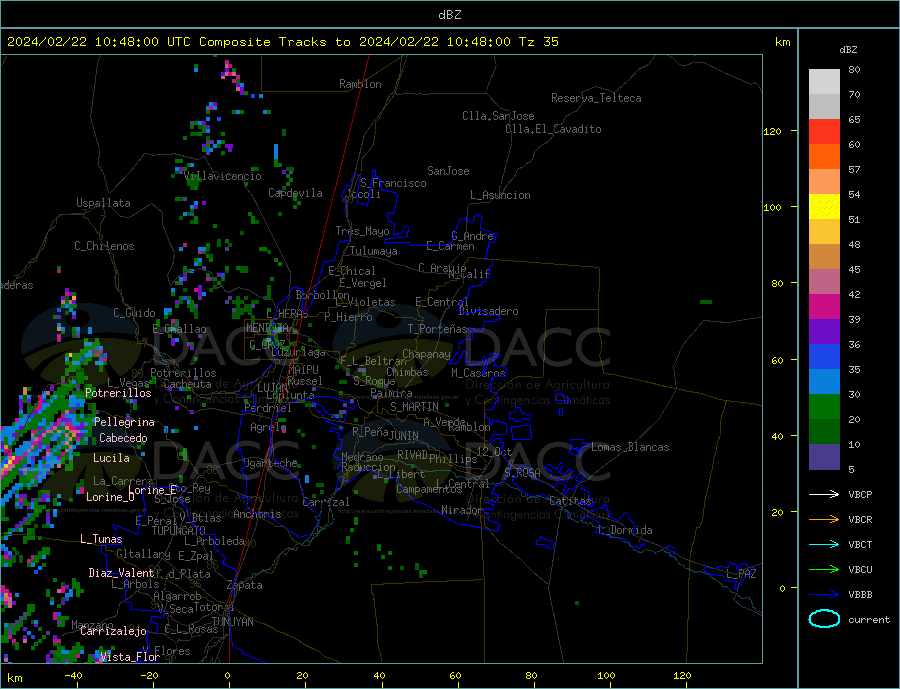Click the Mirador map label
Viewport: 900px width, 689px height.
click(x=463, y=510)
